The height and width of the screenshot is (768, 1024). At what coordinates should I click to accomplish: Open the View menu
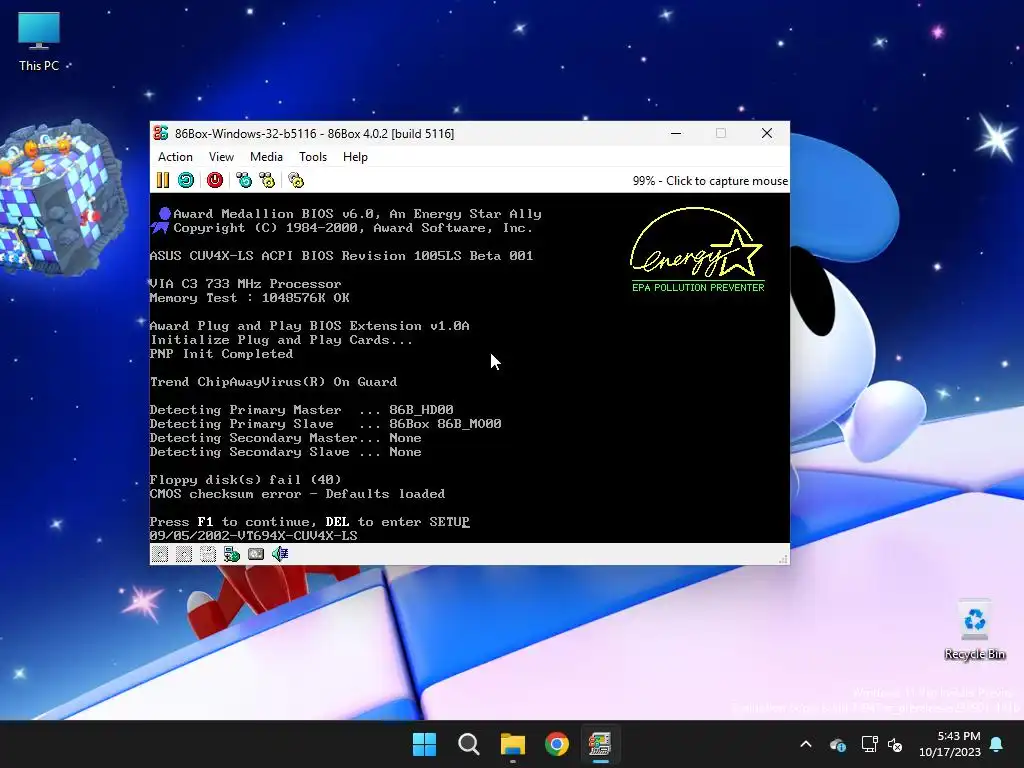coord(221,157)
